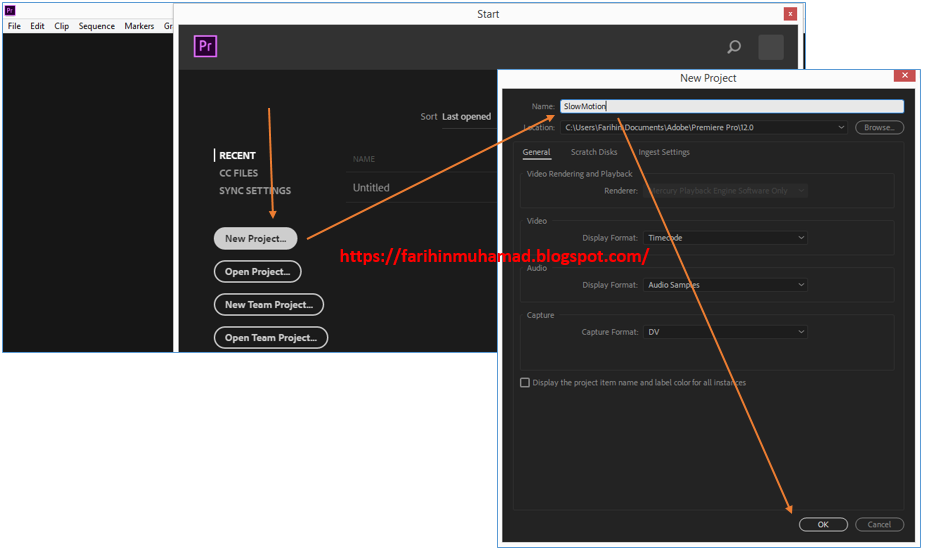The width and height of the screenshot is (925, 549).
Task: Open the Untitled recent project
Action: tap(371, 188)
